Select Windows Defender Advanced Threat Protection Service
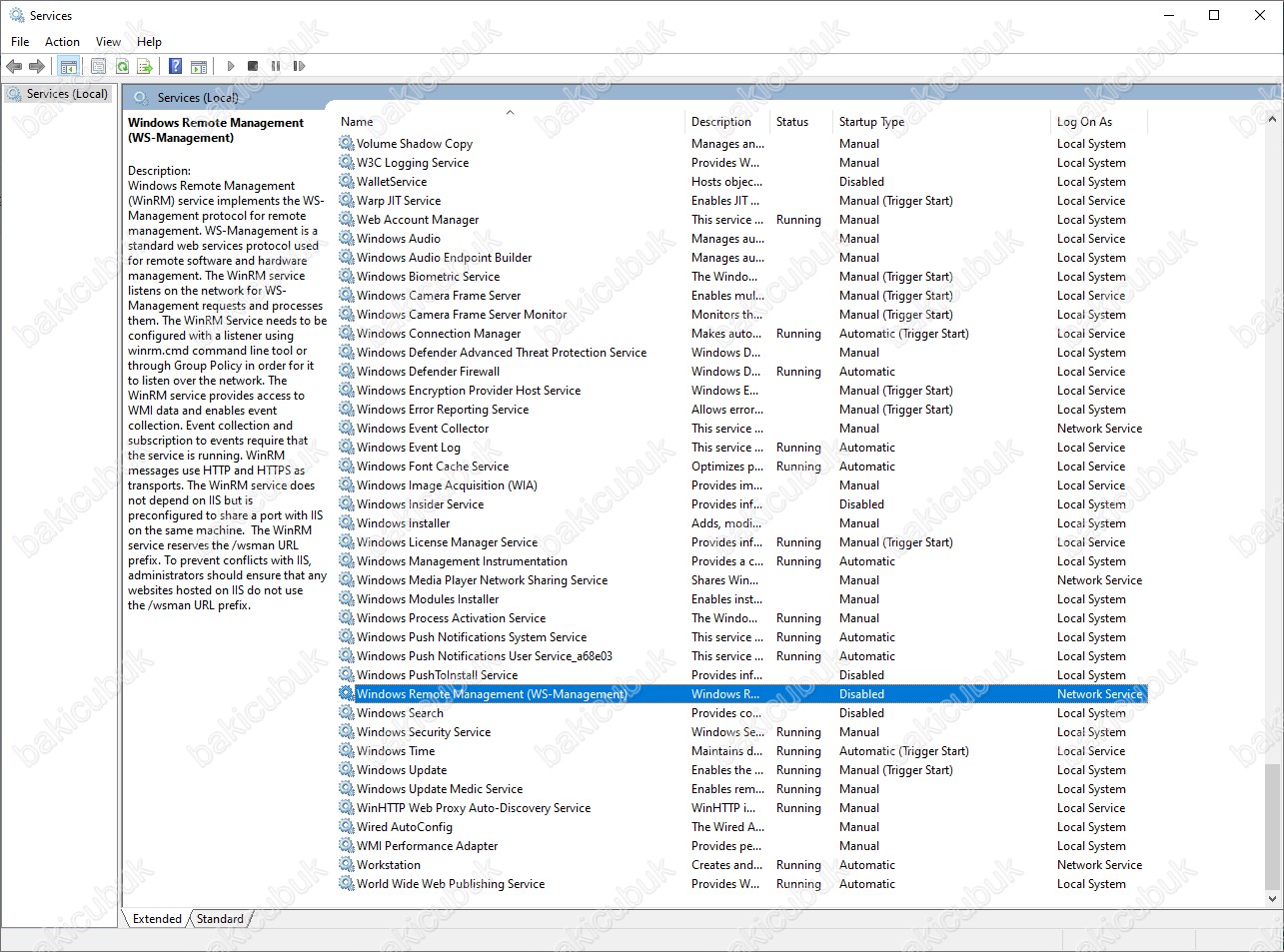 [x=742, y=352]
